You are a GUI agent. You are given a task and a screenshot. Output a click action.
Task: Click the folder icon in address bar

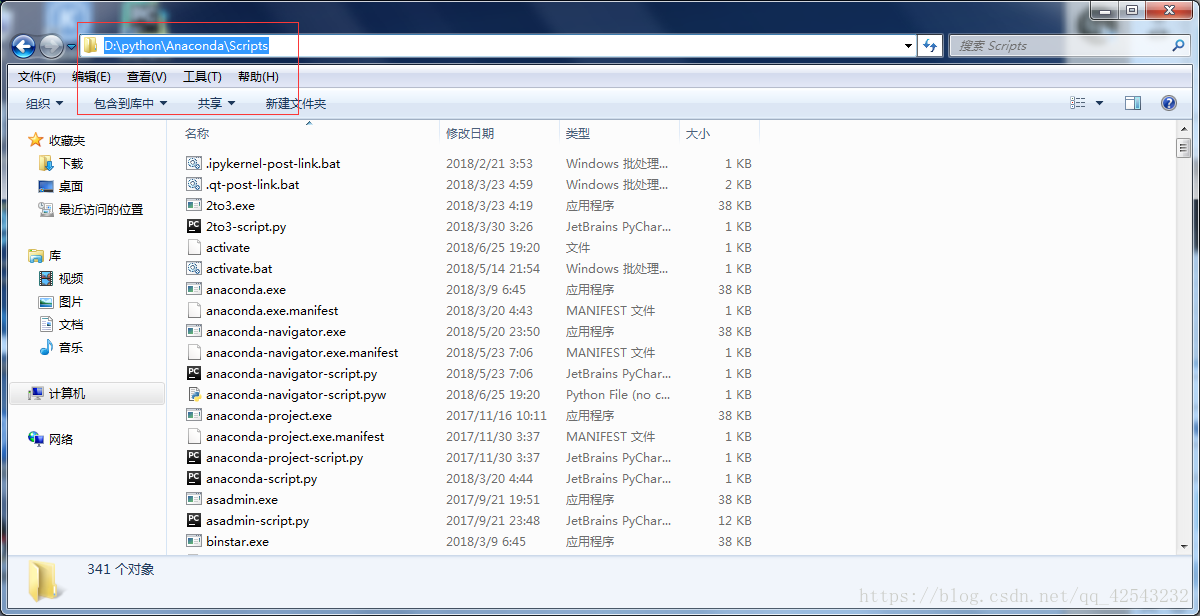point(90,46)
